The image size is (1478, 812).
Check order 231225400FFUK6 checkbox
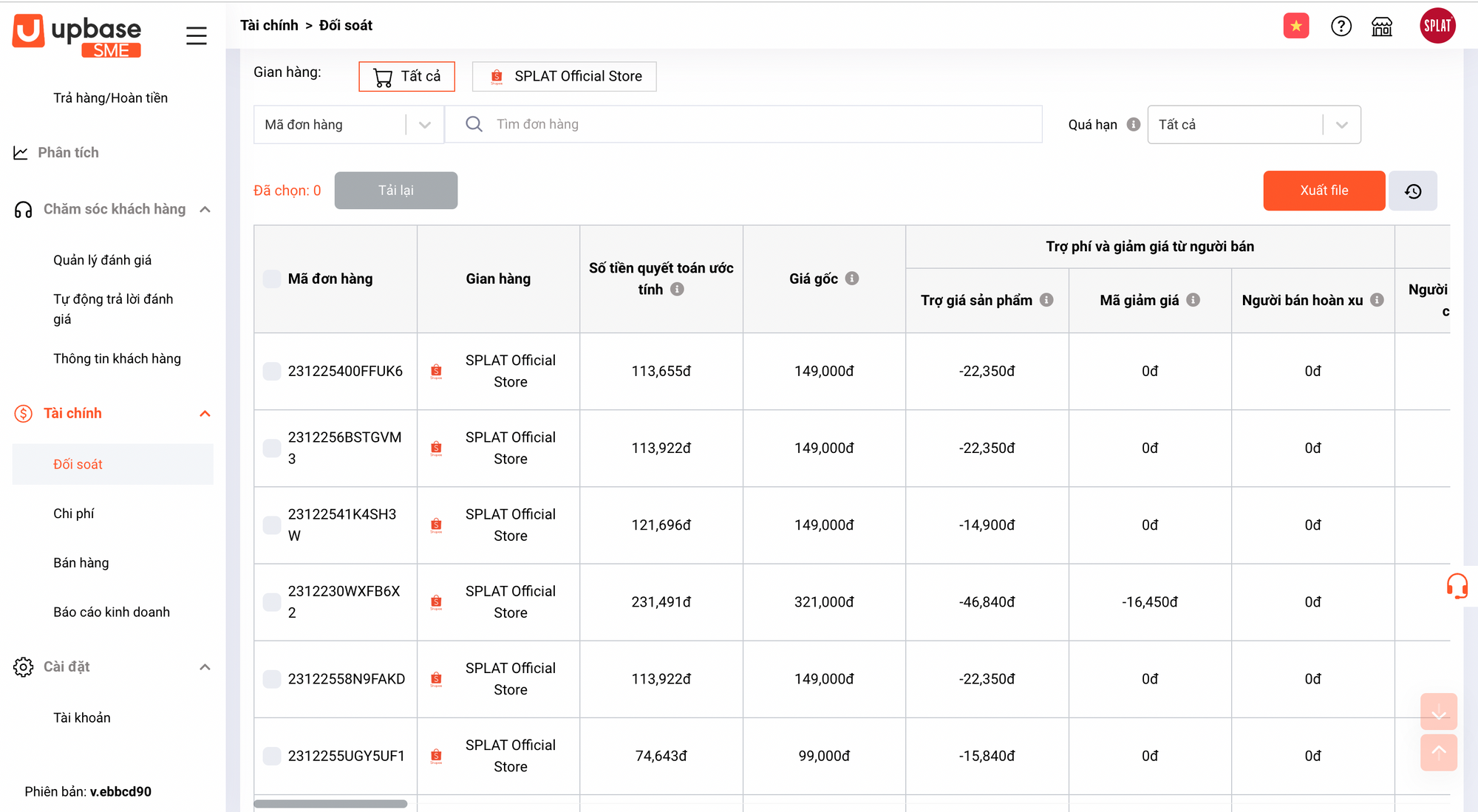(272, 371)
